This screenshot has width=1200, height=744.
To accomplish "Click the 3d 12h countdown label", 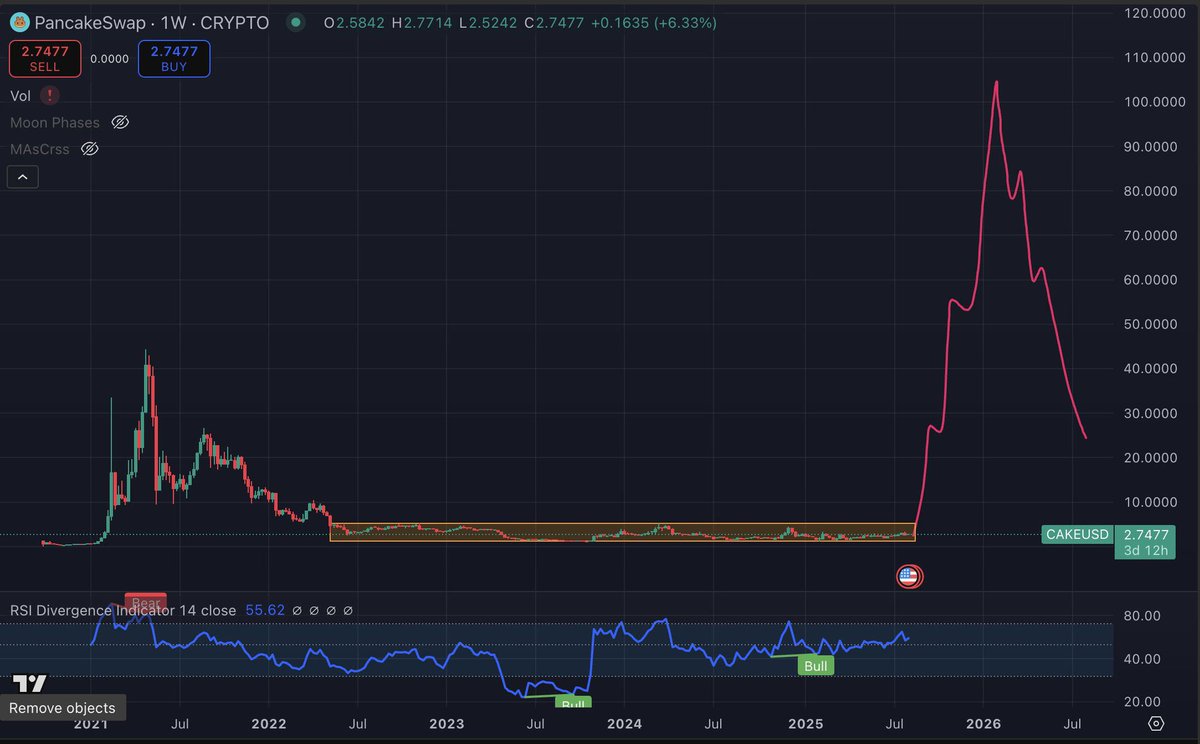I will pos(1146,550).
